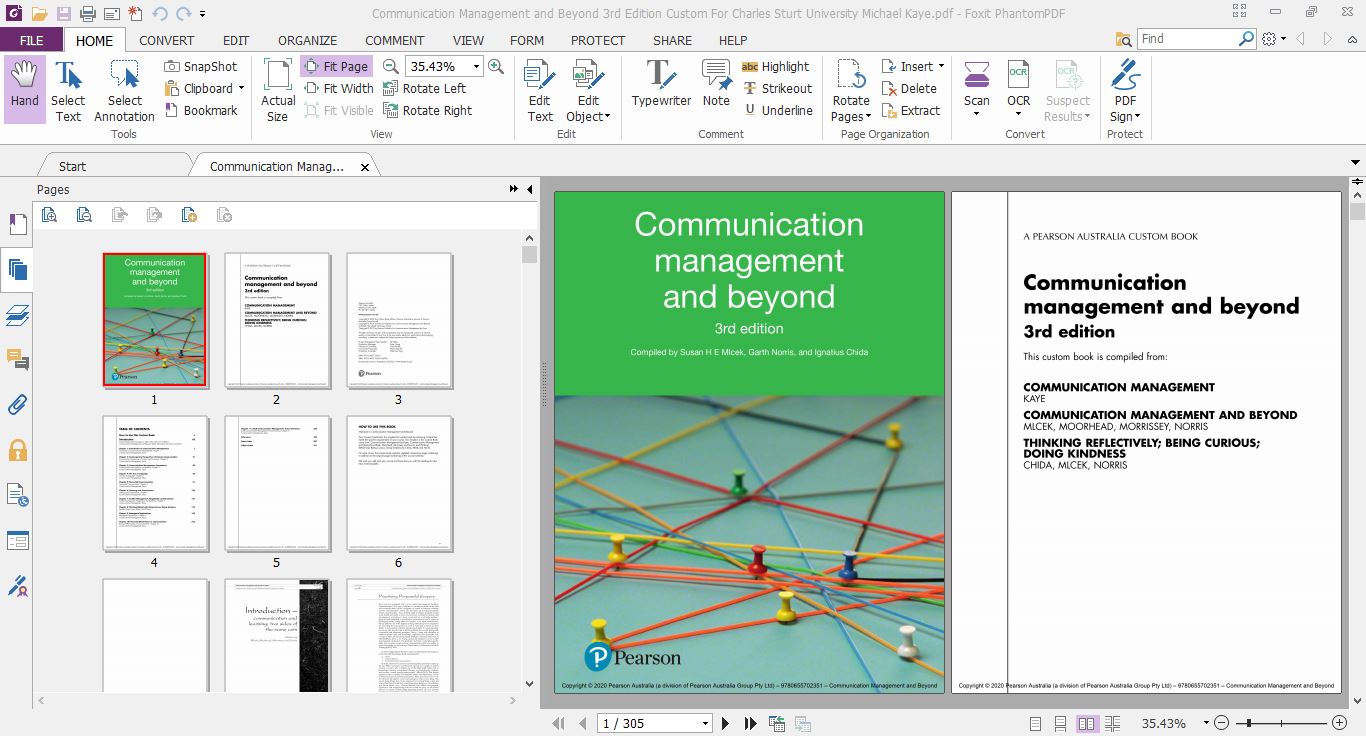
Task: Apply the Strikeout markup tool
Action: (777, 88)
